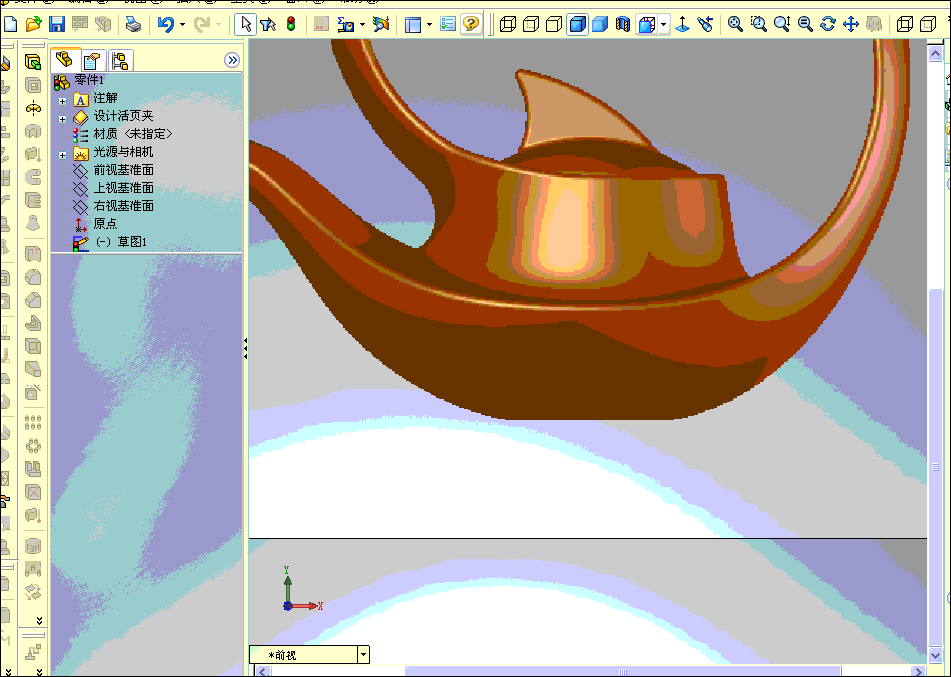This screenshot has height=677, width=951.
Task: Open Help using the question mark icon
Action: [471, 24]
